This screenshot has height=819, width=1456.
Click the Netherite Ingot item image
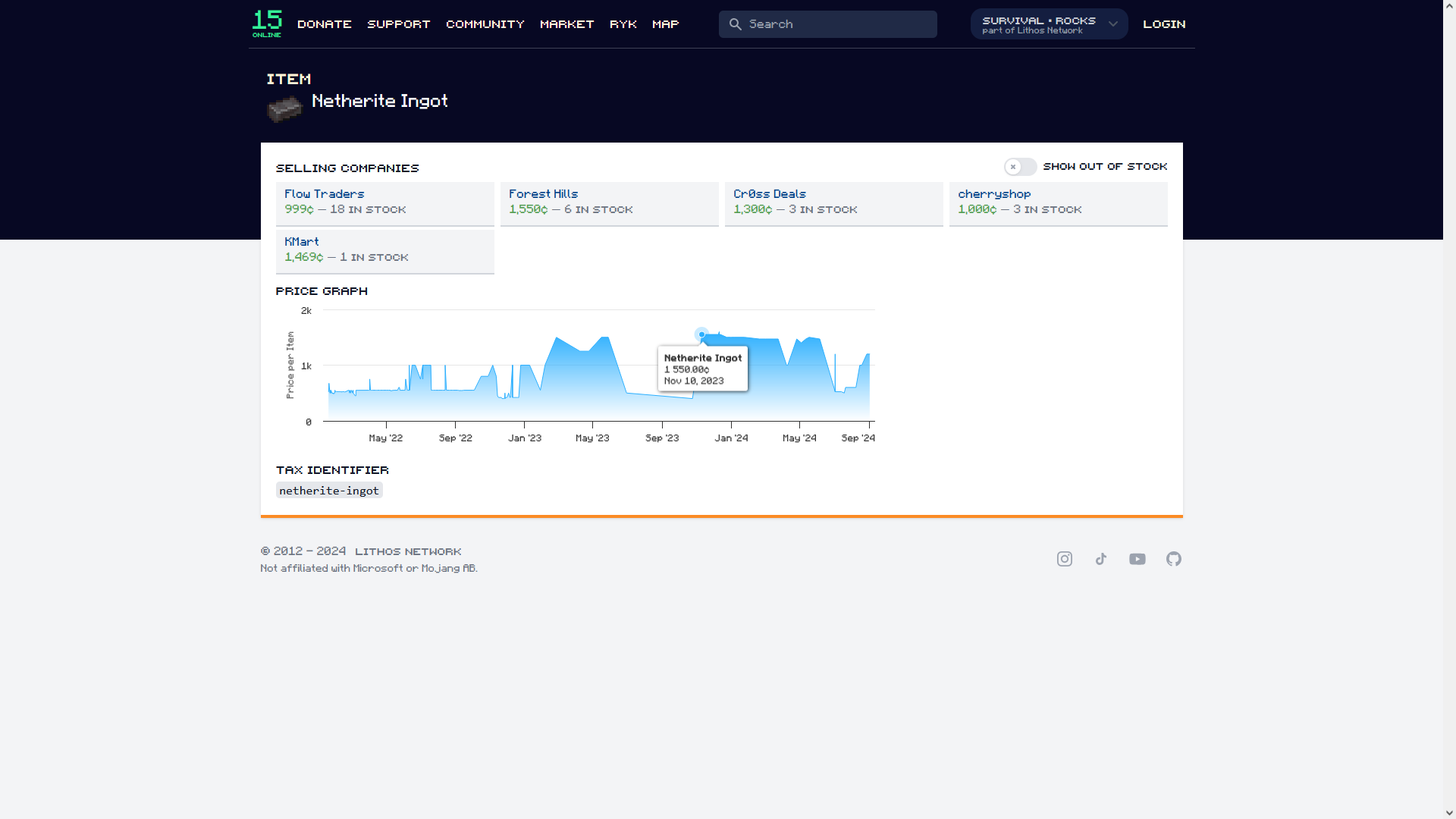(284, 109)
